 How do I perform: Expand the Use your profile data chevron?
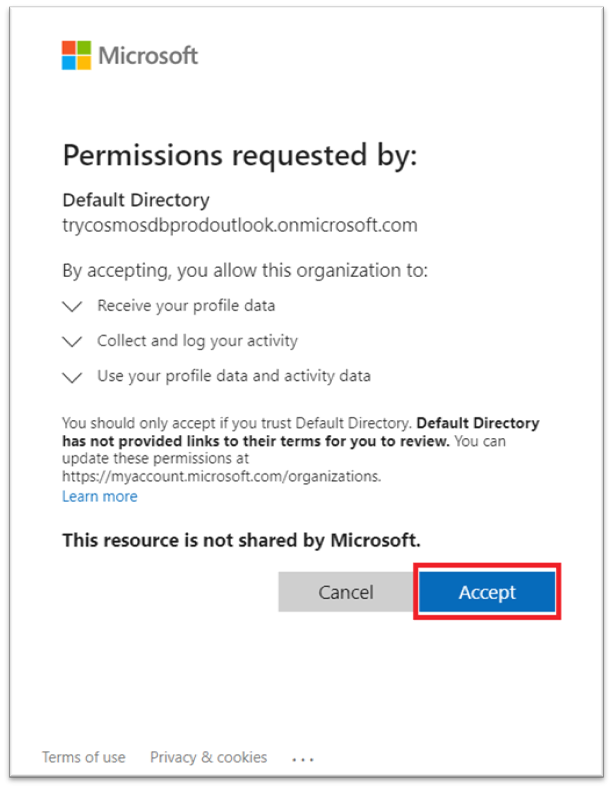[71, 378]
